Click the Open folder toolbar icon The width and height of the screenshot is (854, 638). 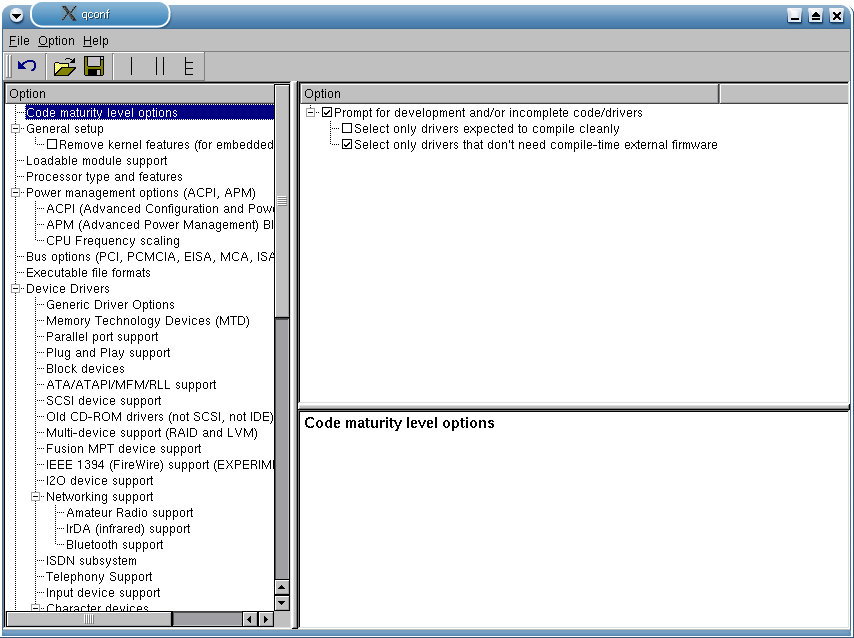click(64, 67)
